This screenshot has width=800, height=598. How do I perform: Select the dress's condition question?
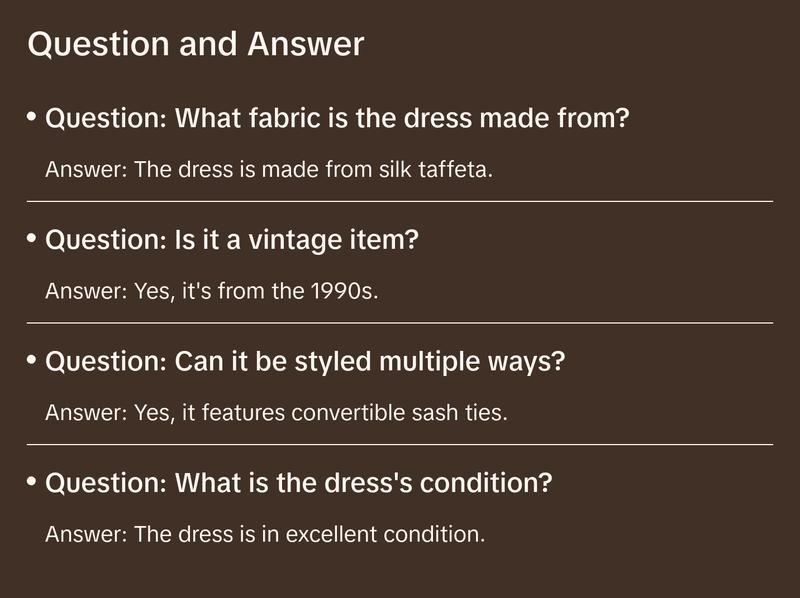click(x=299, y=483)
